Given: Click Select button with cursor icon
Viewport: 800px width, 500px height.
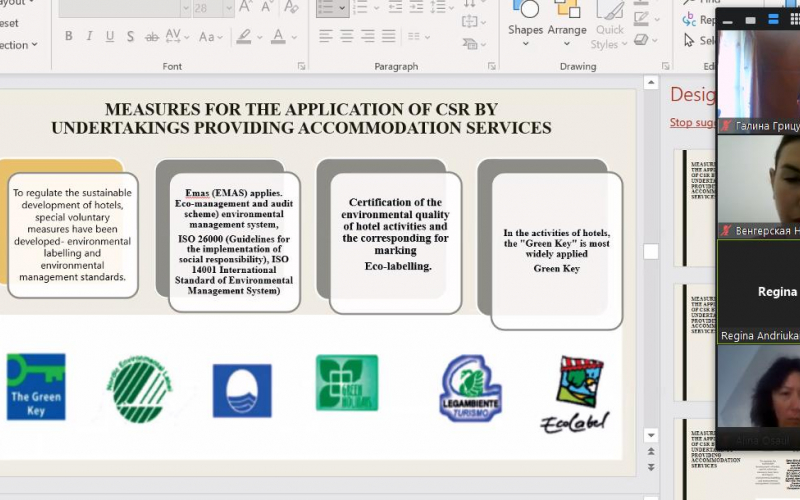Looking at the screenshot, I should [x=699, y=40].
